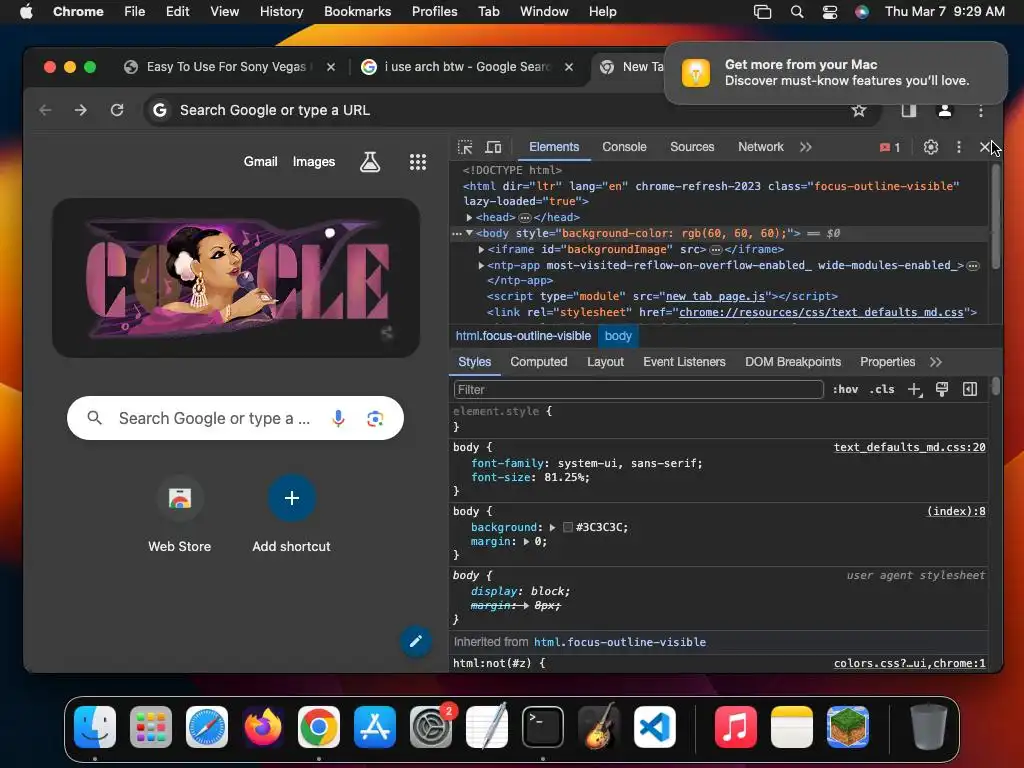Share the doodle via share icon

click(x=387, y=332)
